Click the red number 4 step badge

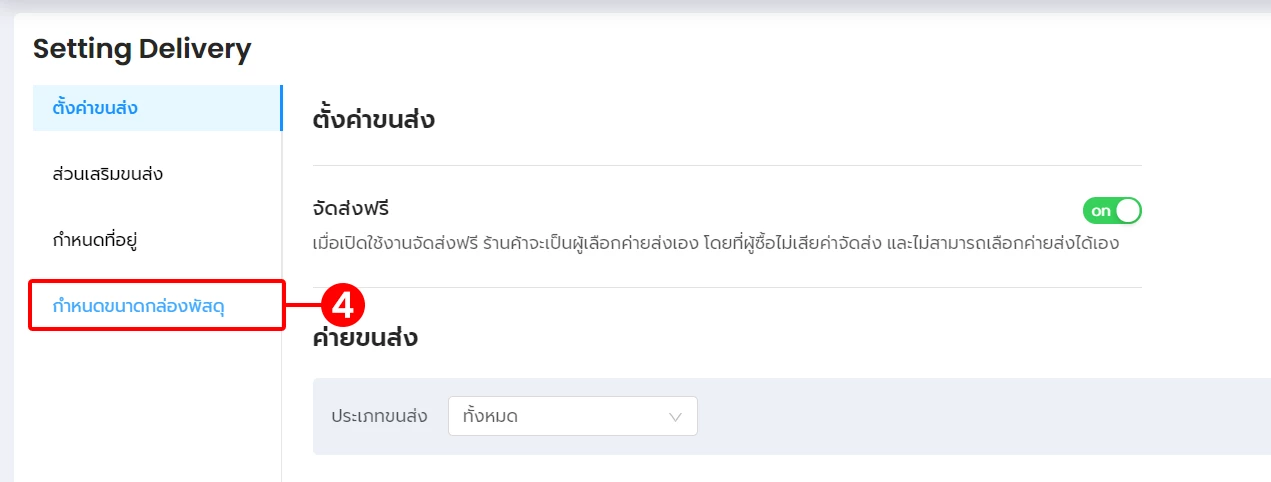342,305
